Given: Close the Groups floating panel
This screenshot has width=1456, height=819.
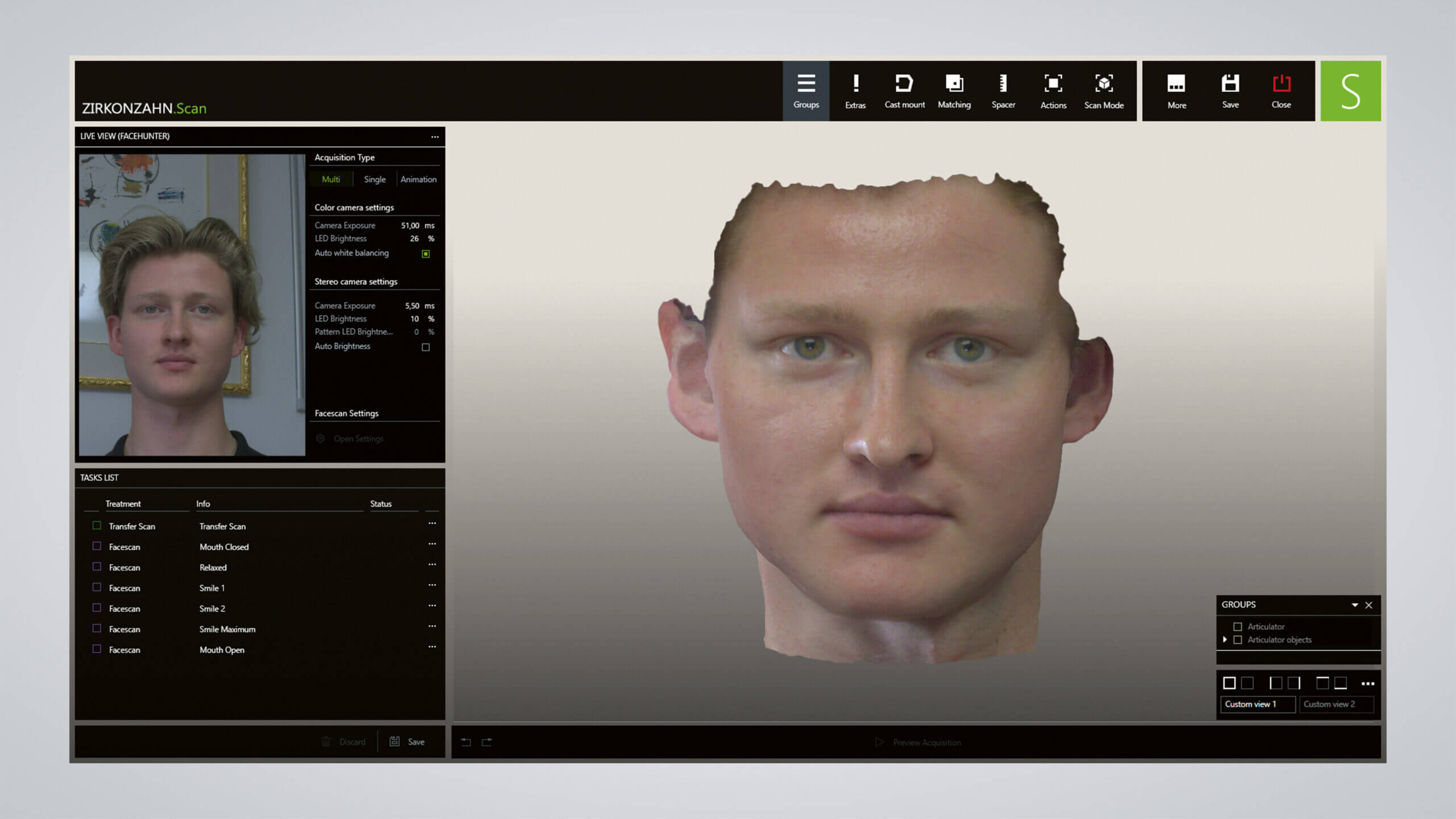Looking at the screenshot, I should click(x=1369, y=605).
